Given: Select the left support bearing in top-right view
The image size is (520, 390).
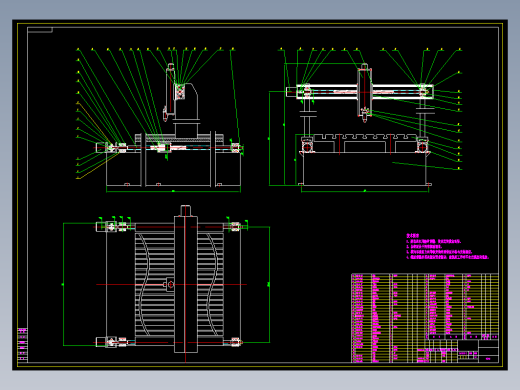Looking at the screenshot, I should point(307,146).
